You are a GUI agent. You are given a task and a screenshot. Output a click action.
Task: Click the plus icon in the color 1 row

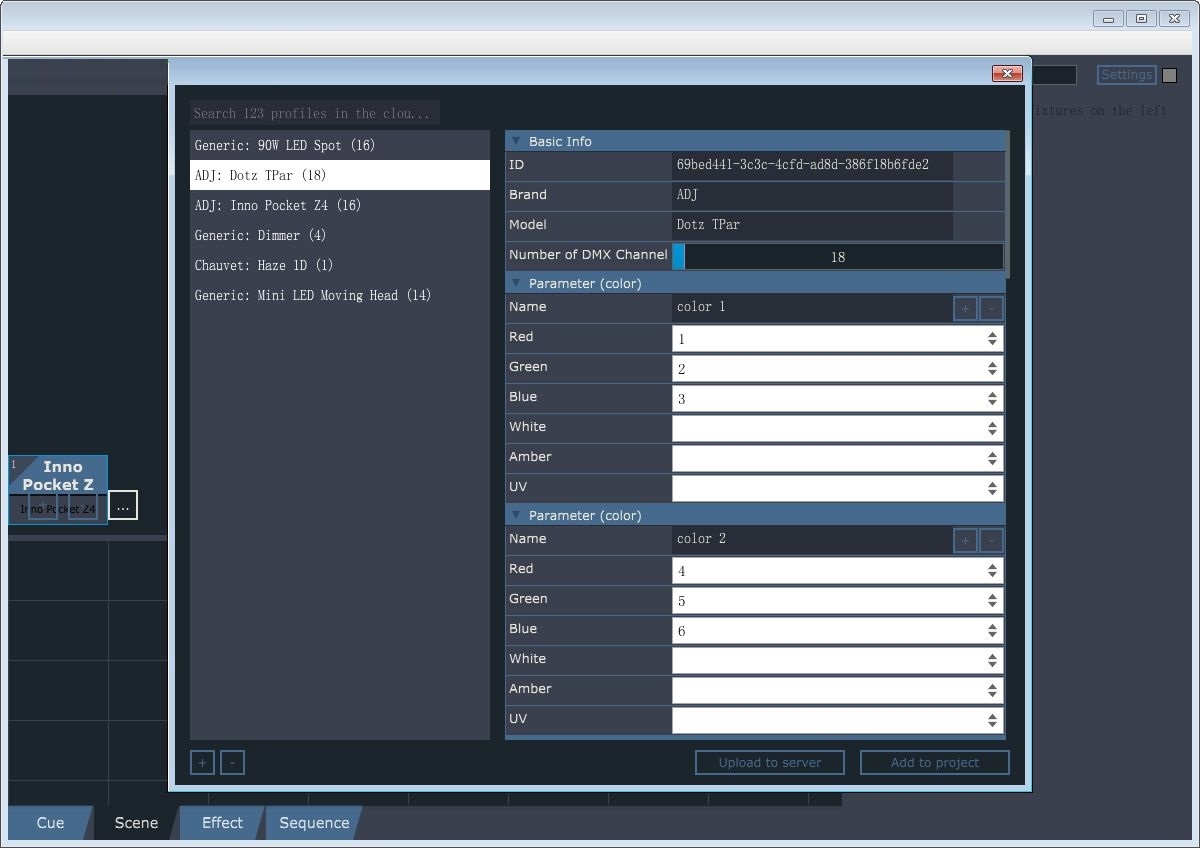pos(965,309)
